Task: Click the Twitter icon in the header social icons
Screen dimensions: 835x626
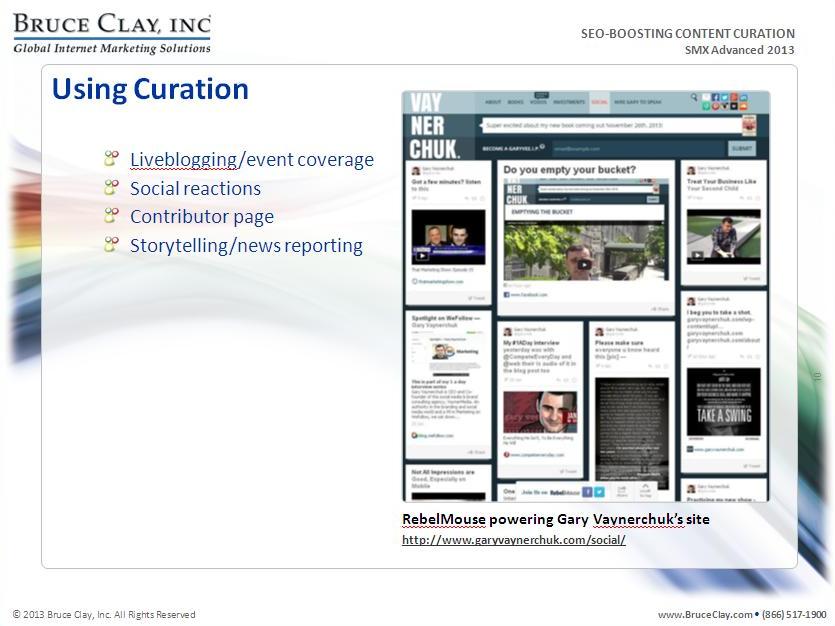Action: [x=724, y=98]
